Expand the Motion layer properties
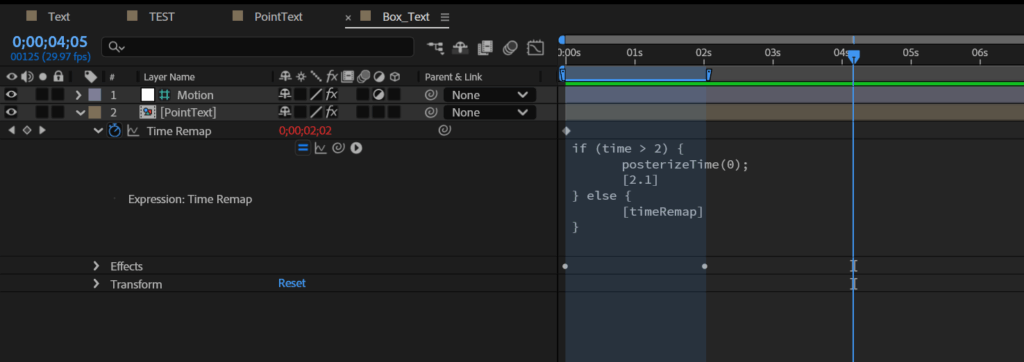Viewport: 1024px width, 362px height. click(79, 95)
